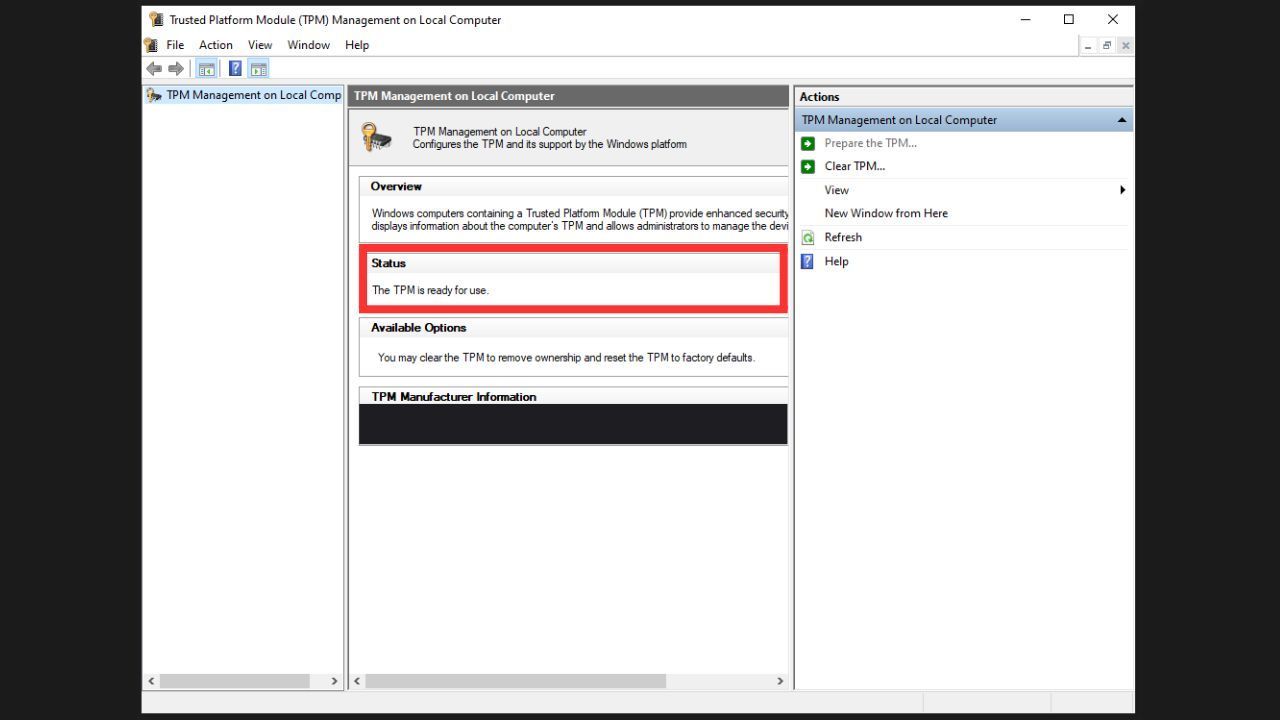This screenshot has height=720, width=1280.
Task: Click the Refresh icon in the Actions pane
Action: (x=808, y=238)
